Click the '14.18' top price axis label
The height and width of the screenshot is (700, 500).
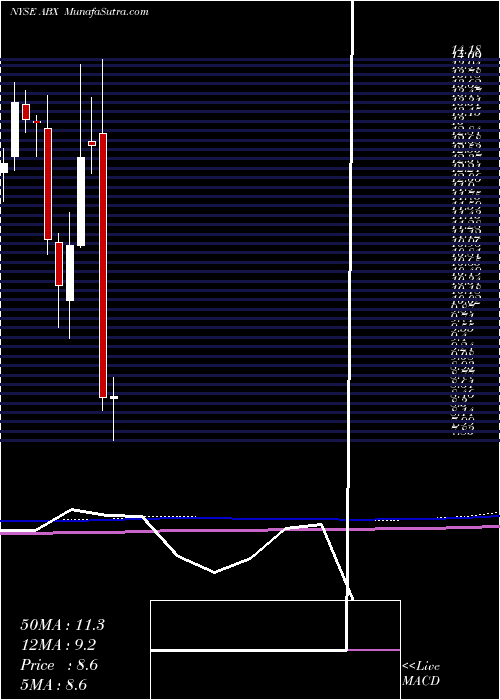(467, 50)
